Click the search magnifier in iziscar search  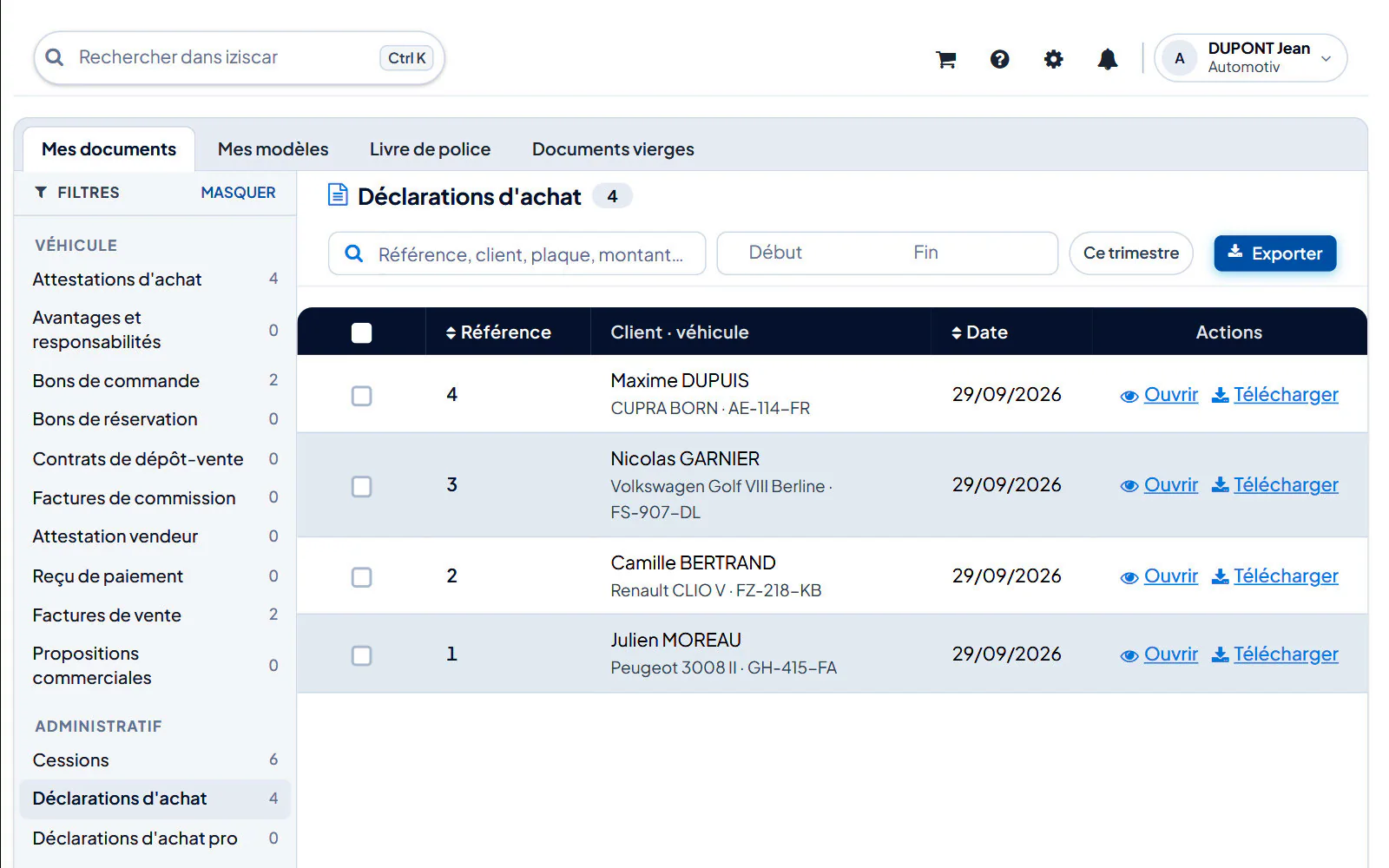(x=55, y=57)
